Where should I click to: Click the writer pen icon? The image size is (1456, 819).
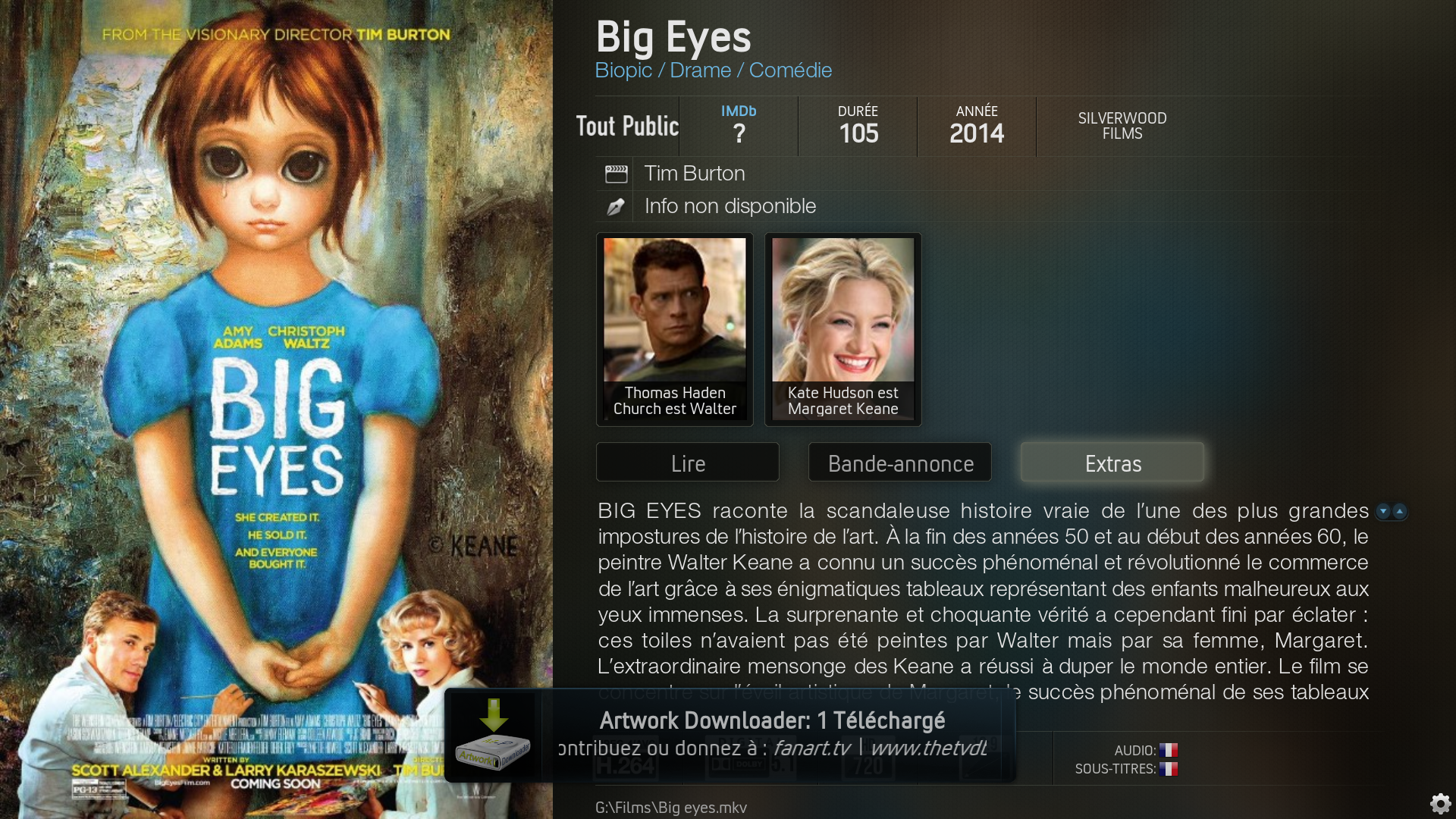tap(616, 206)
